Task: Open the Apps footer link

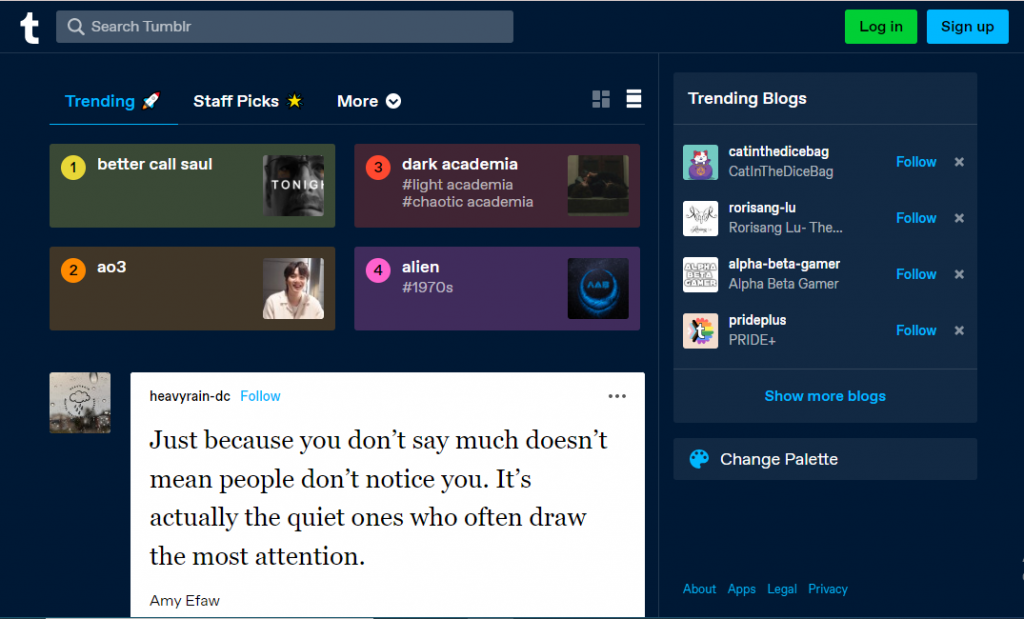Action: [x=741, y=589]
